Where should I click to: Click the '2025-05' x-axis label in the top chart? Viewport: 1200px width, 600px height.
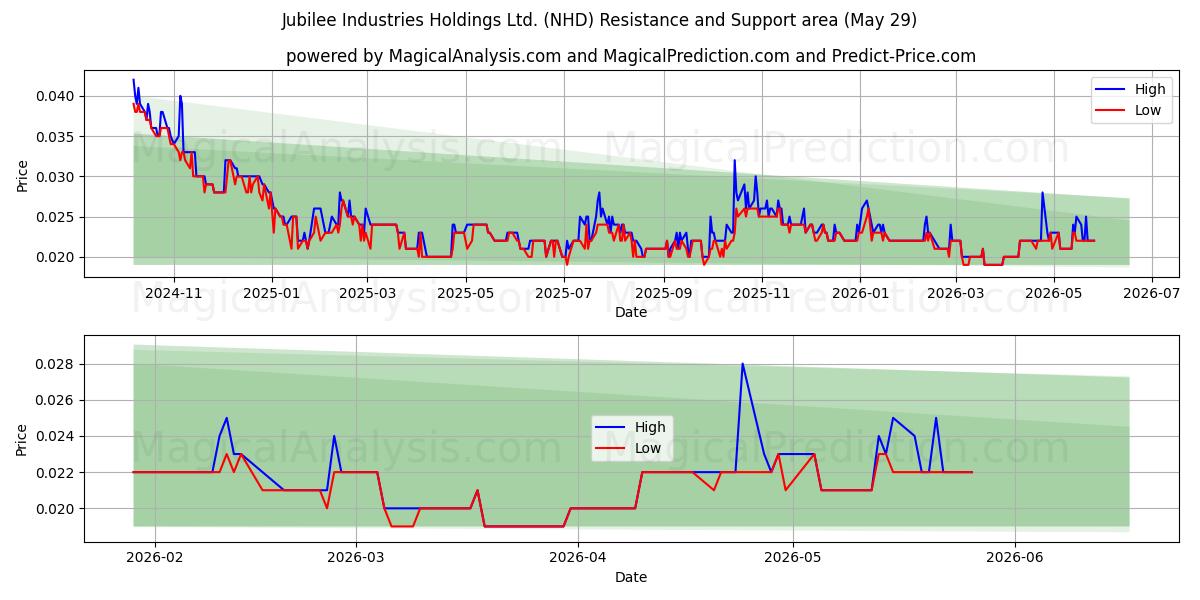(465, 294)
